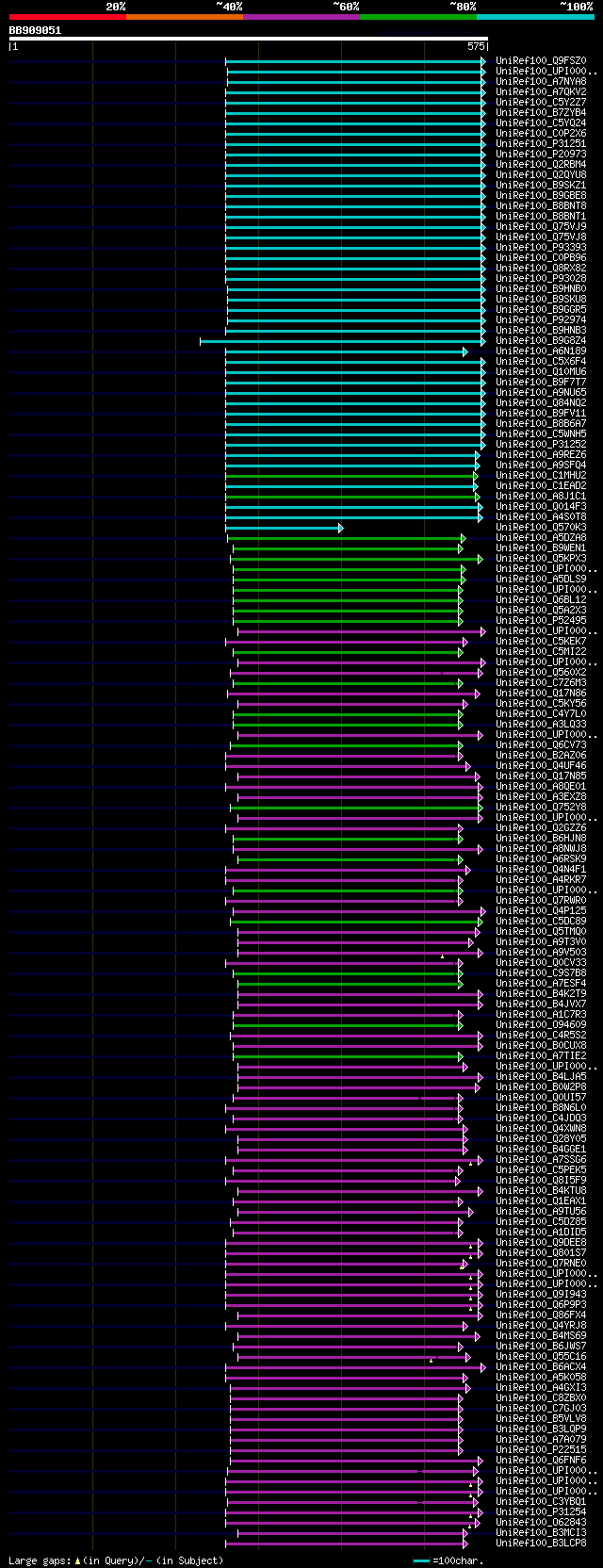
Task: Click the label UniRef100_Q560X2
Action: (541, 672)
